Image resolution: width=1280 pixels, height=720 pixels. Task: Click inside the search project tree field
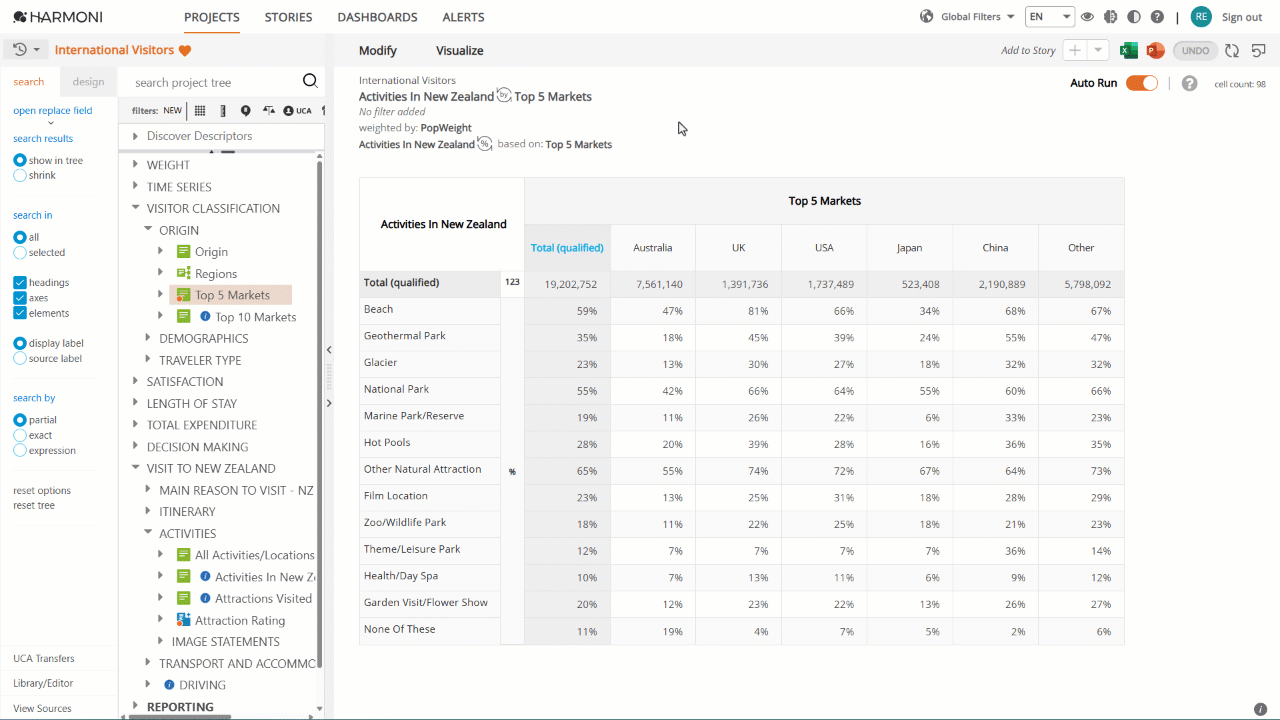pyautogui.click(x=215, y=83)
